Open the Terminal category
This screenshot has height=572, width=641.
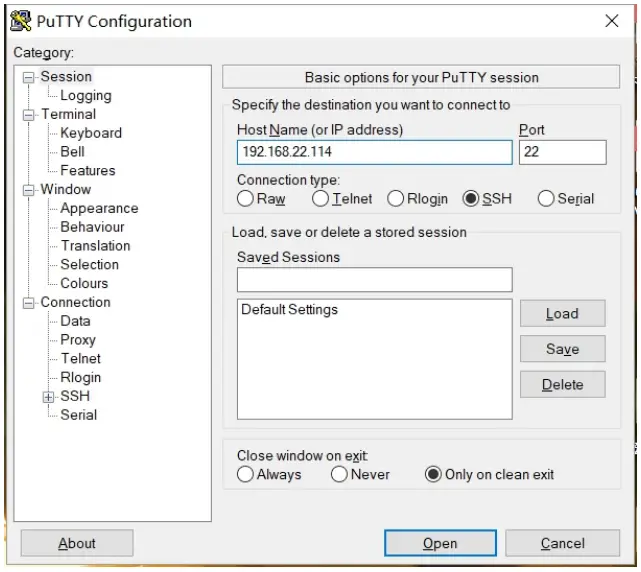pos(68,114)
